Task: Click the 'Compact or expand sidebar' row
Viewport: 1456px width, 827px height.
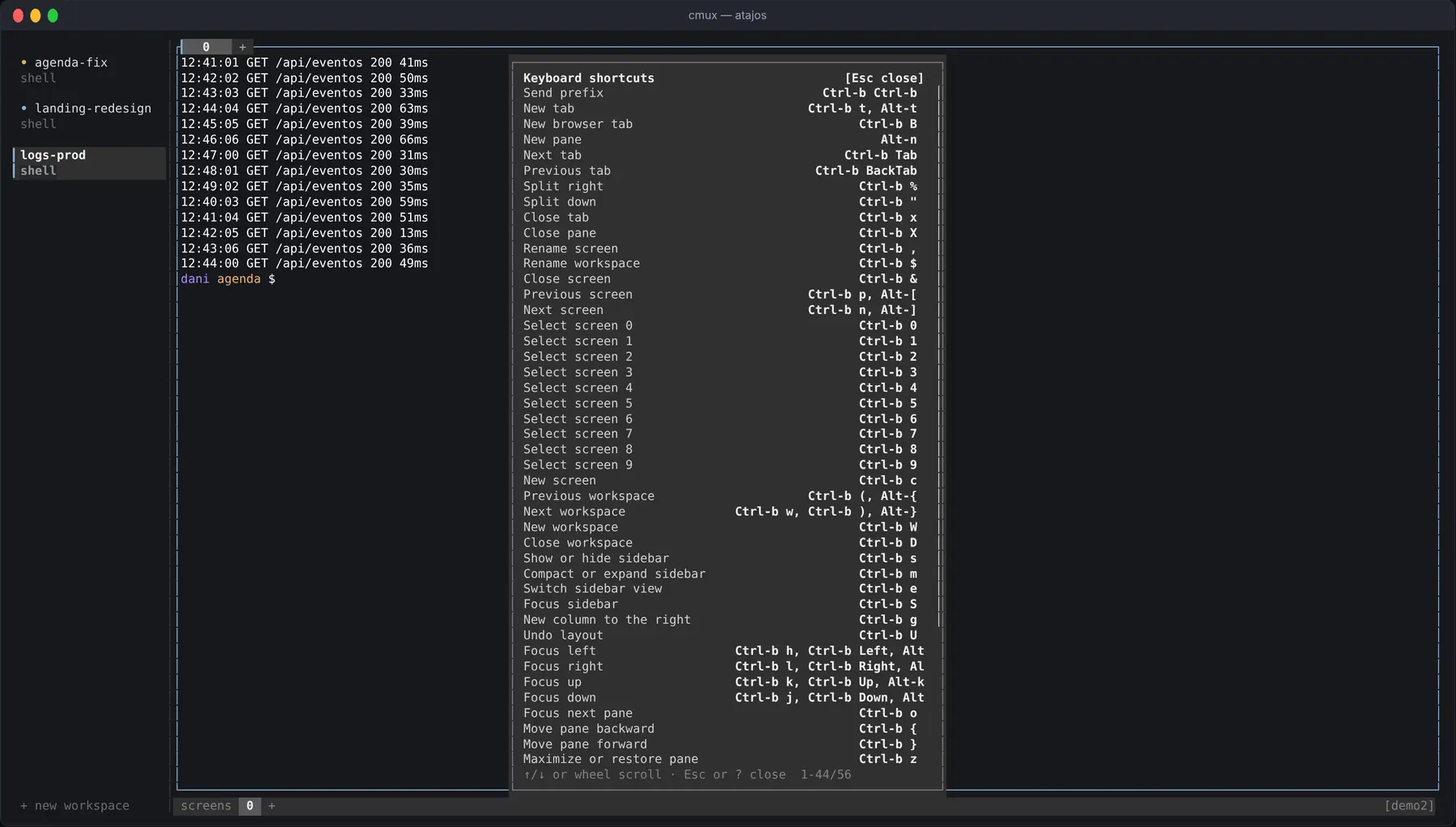Action: click(x=720, y=574)
